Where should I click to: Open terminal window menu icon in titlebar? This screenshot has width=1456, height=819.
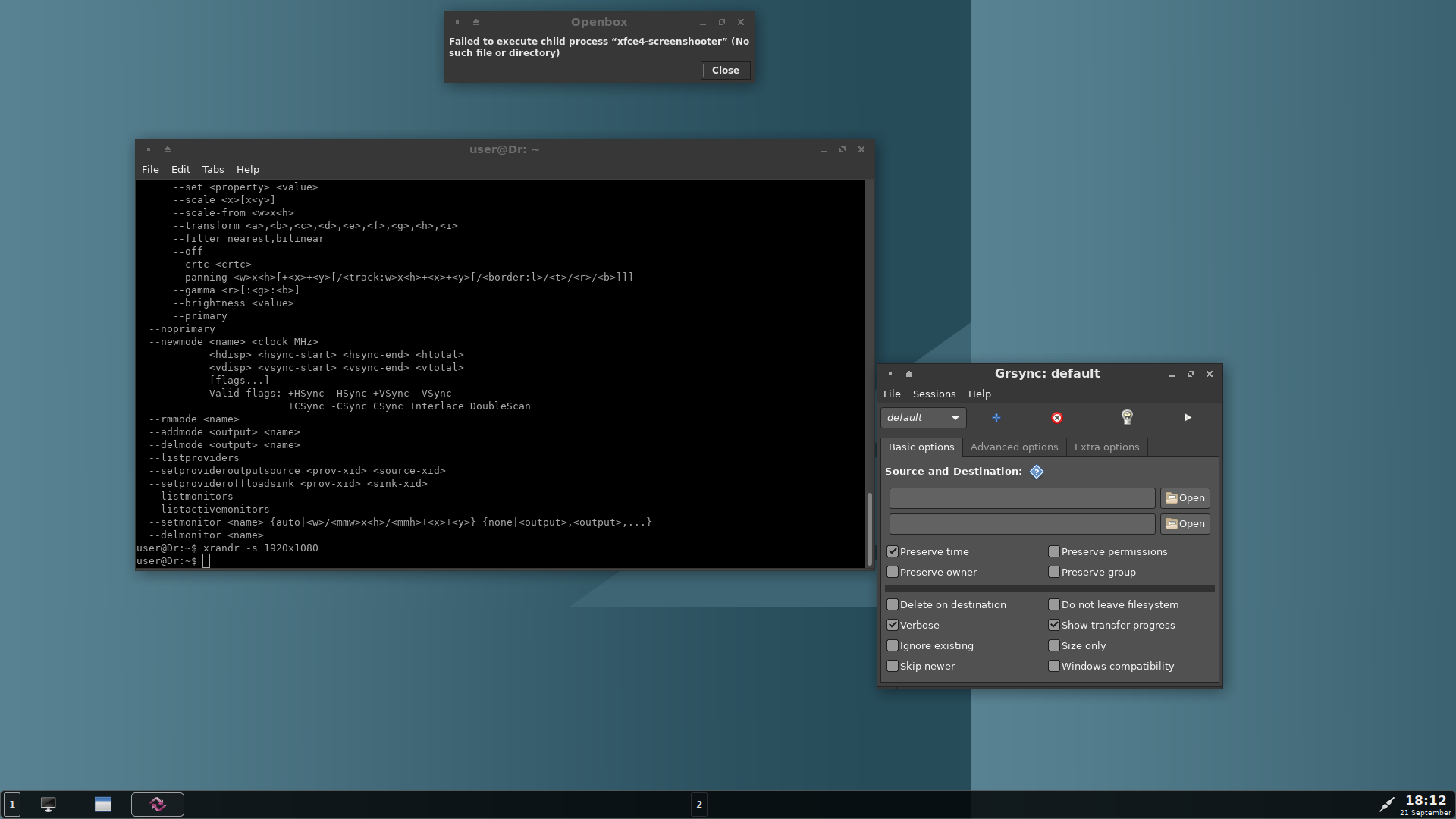coord(149,150)
